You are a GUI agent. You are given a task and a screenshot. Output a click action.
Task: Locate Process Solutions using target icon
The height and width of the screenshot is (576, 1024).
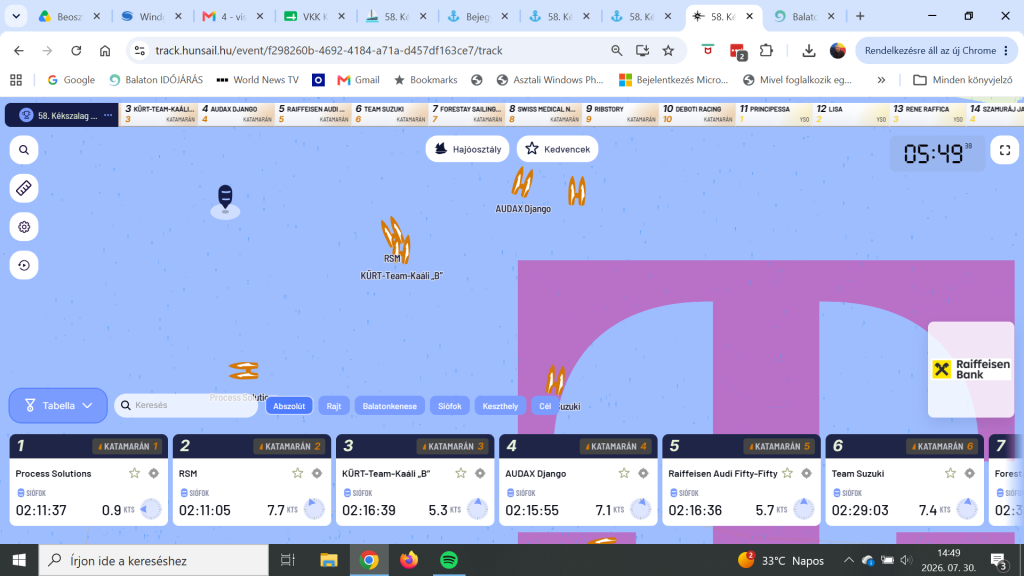click(x=153, y=473)
